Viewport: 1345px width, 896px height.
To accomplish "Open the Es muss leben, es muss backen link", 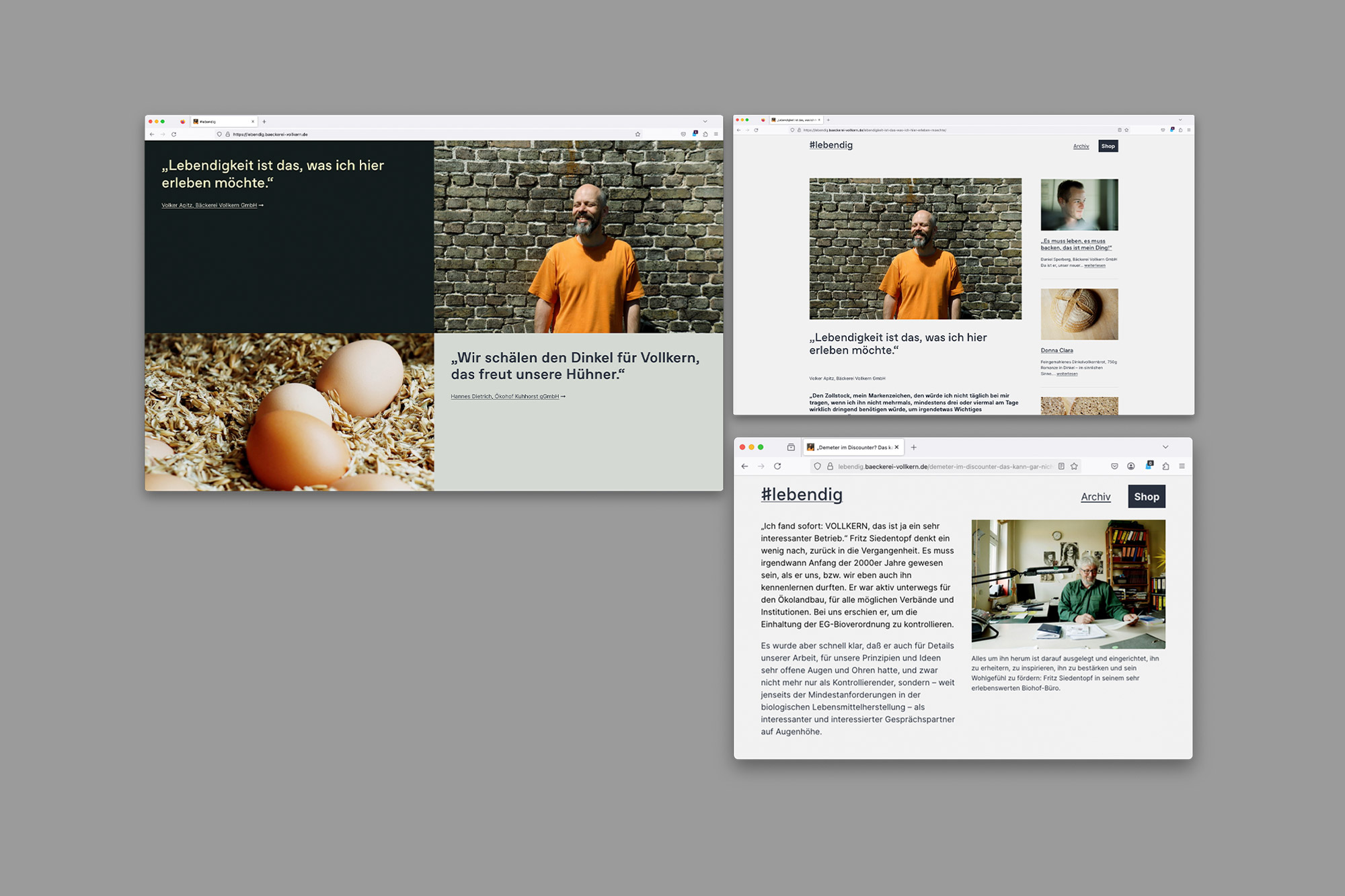I will (x=1076, y=244).
